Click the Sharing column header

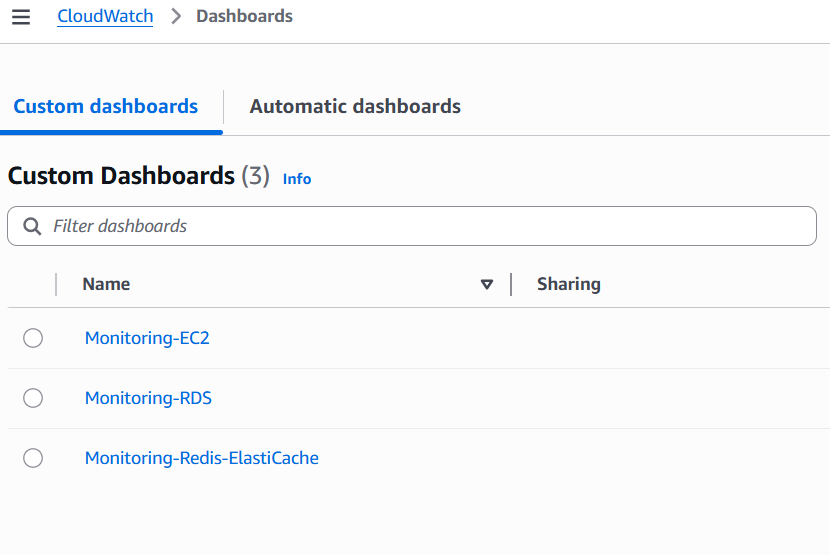568,284
